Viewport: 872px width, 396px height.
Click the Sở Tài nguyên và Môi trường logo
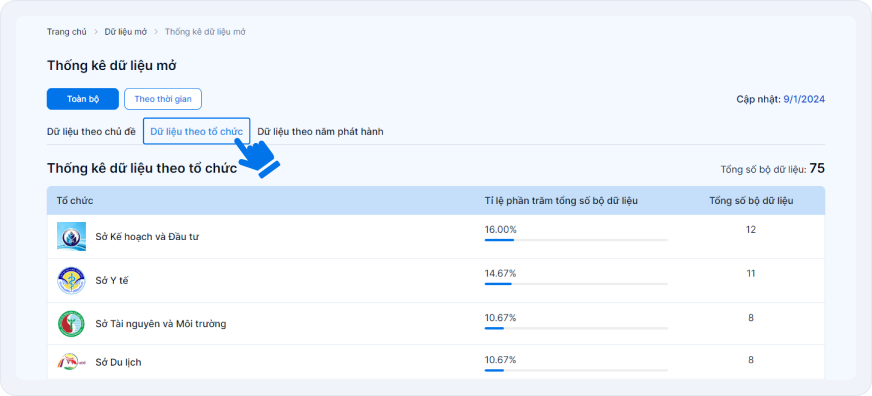[x=71, y=324]
